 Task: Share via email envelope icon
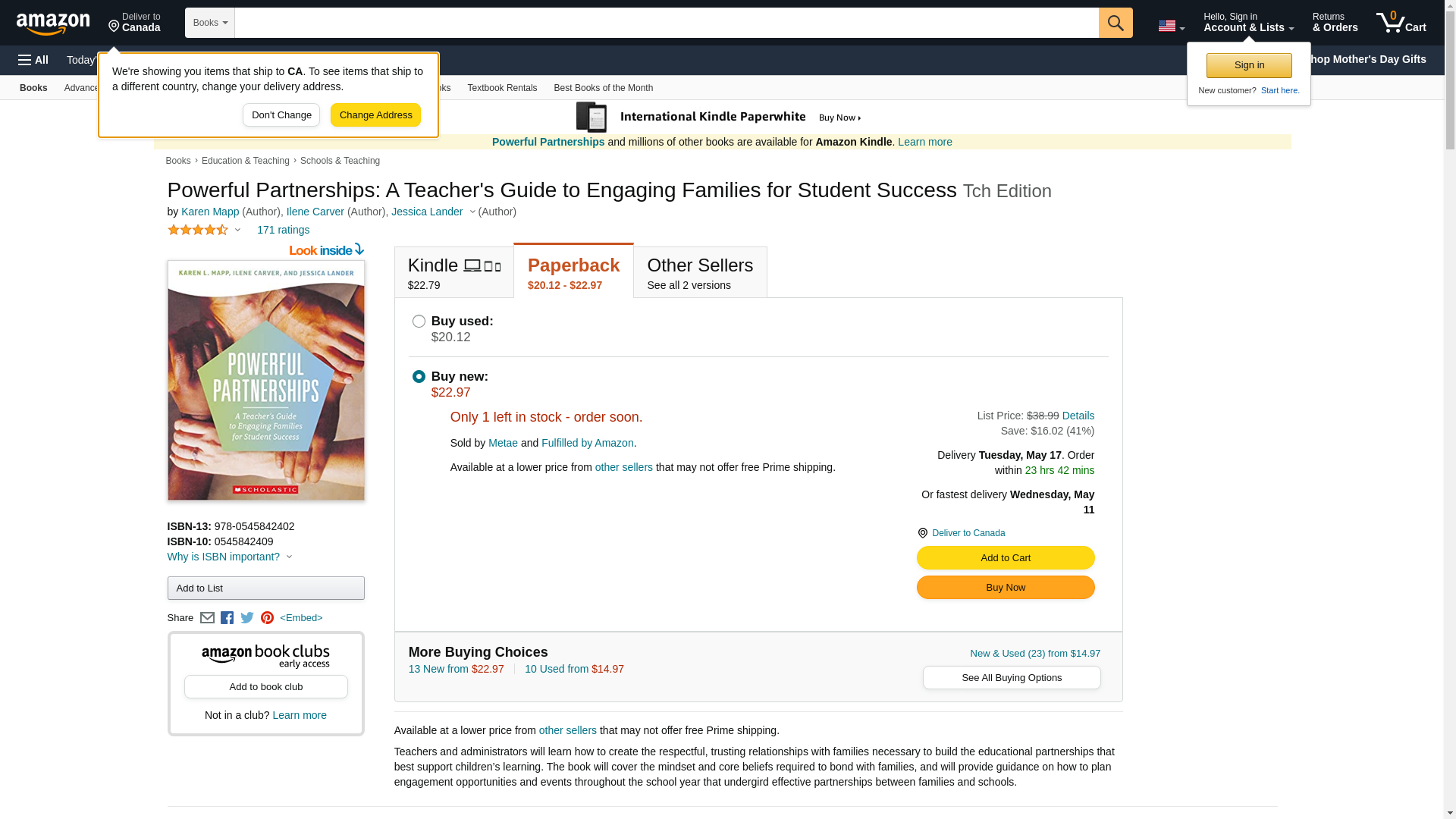point(207,618)
